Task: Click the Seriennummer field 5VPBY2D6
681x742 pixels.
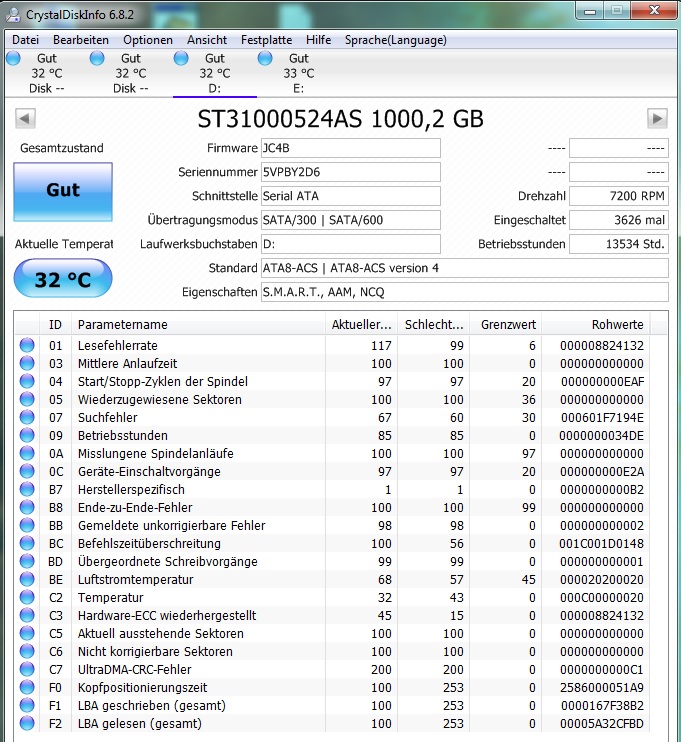Action: pyautogui.click(x=351, y=172)
